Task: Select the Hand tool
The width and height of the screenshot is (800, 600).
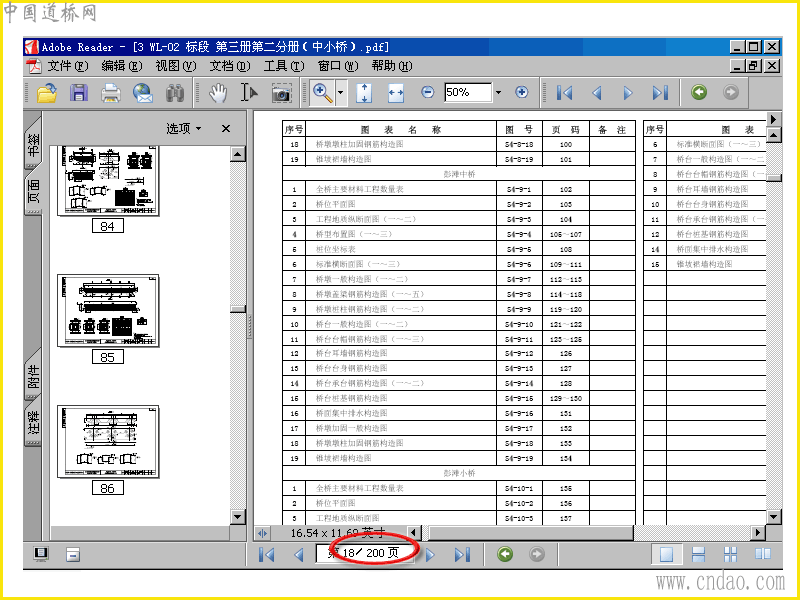Action: pos(218,93)
